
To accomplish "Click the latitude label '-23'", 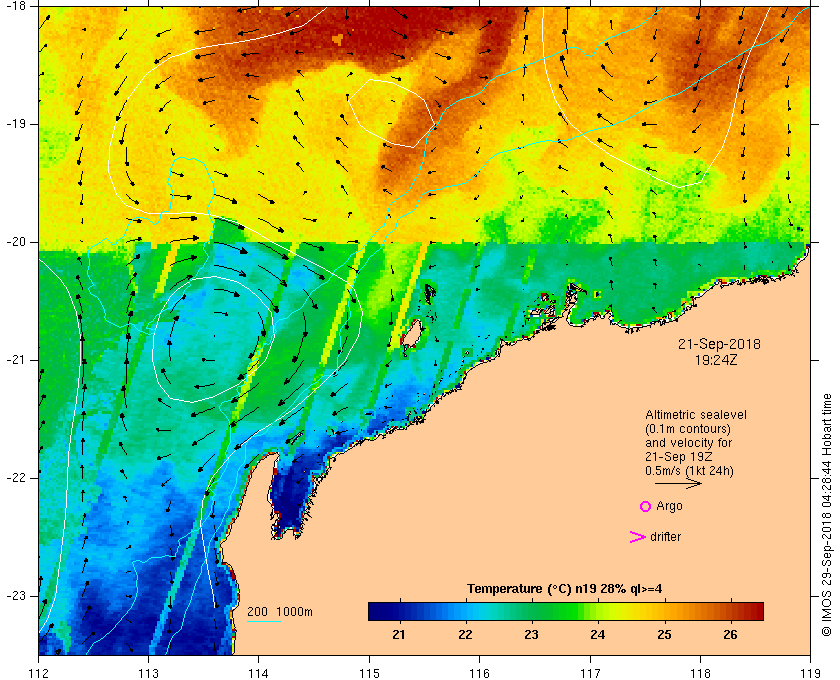I will click(x=15, y=596).
